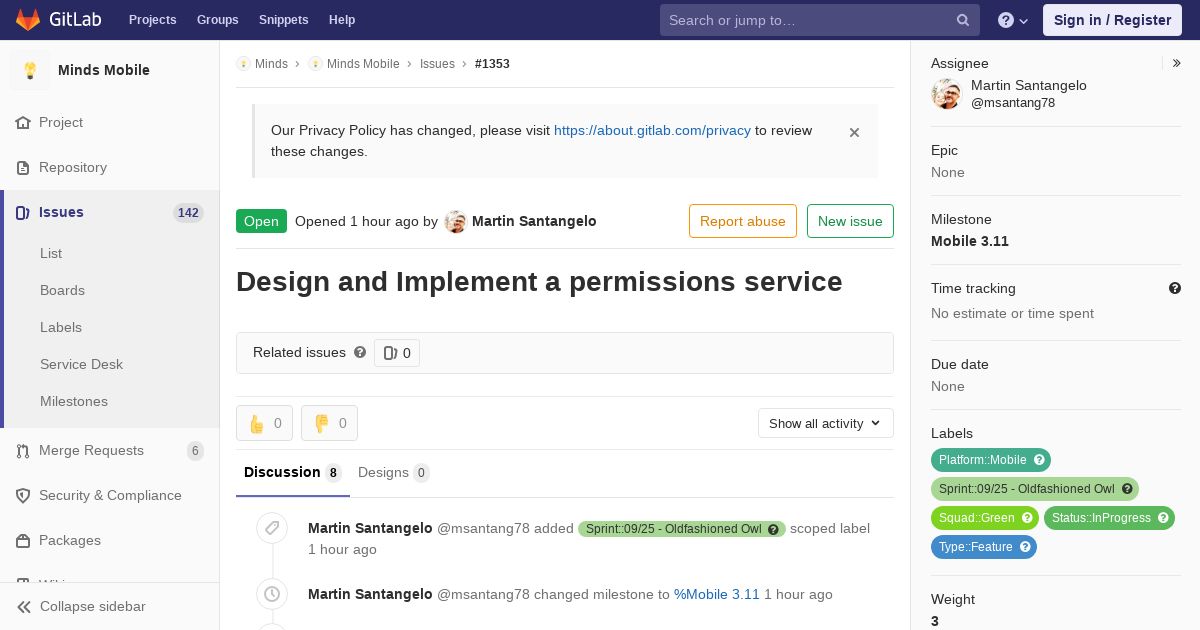Dismiss the privacy policy banner

tap(854, 132)
